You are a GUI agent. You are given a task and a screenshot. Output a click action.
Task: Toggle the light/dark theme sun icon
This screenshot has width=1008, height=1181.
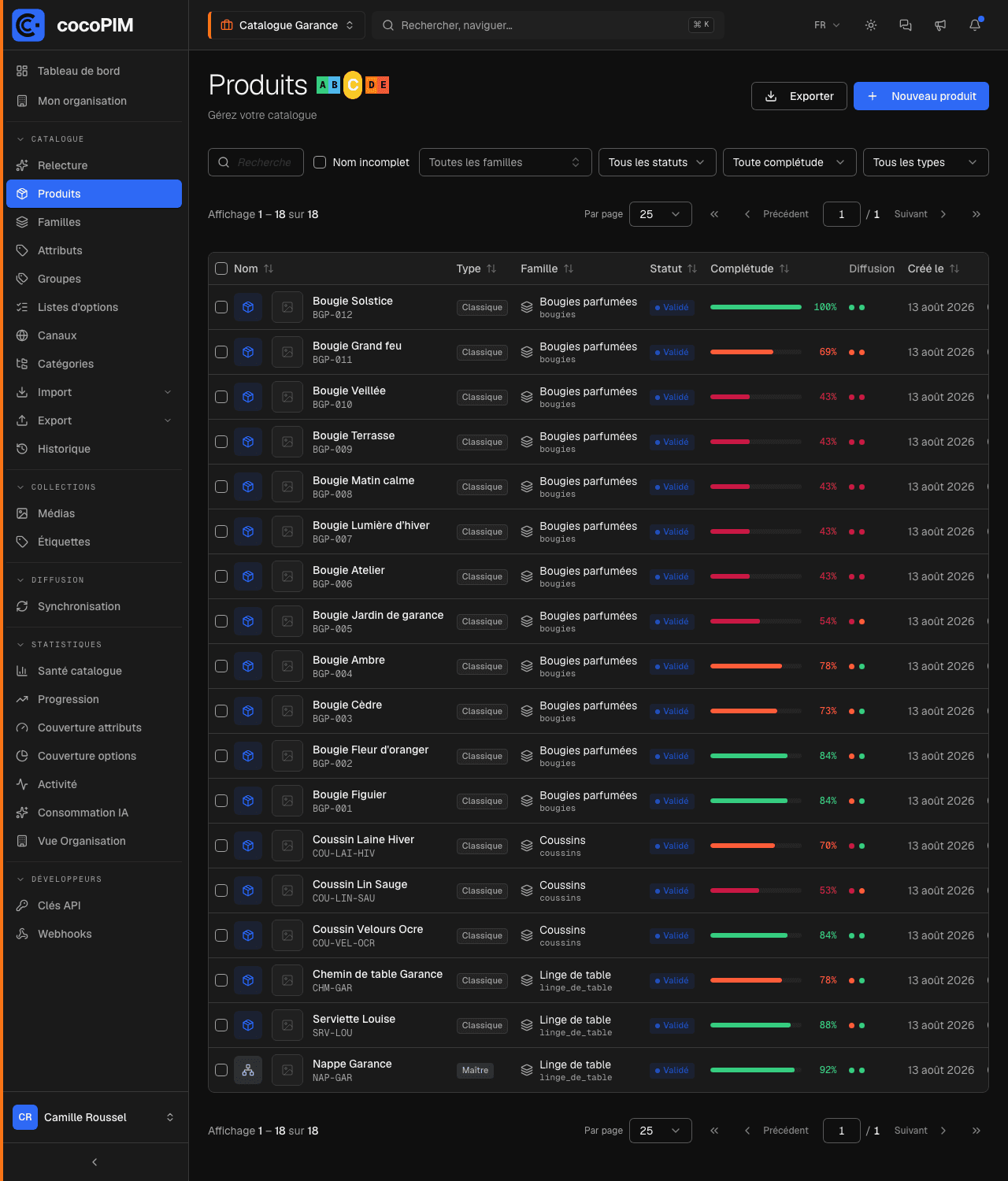(871, 25)
